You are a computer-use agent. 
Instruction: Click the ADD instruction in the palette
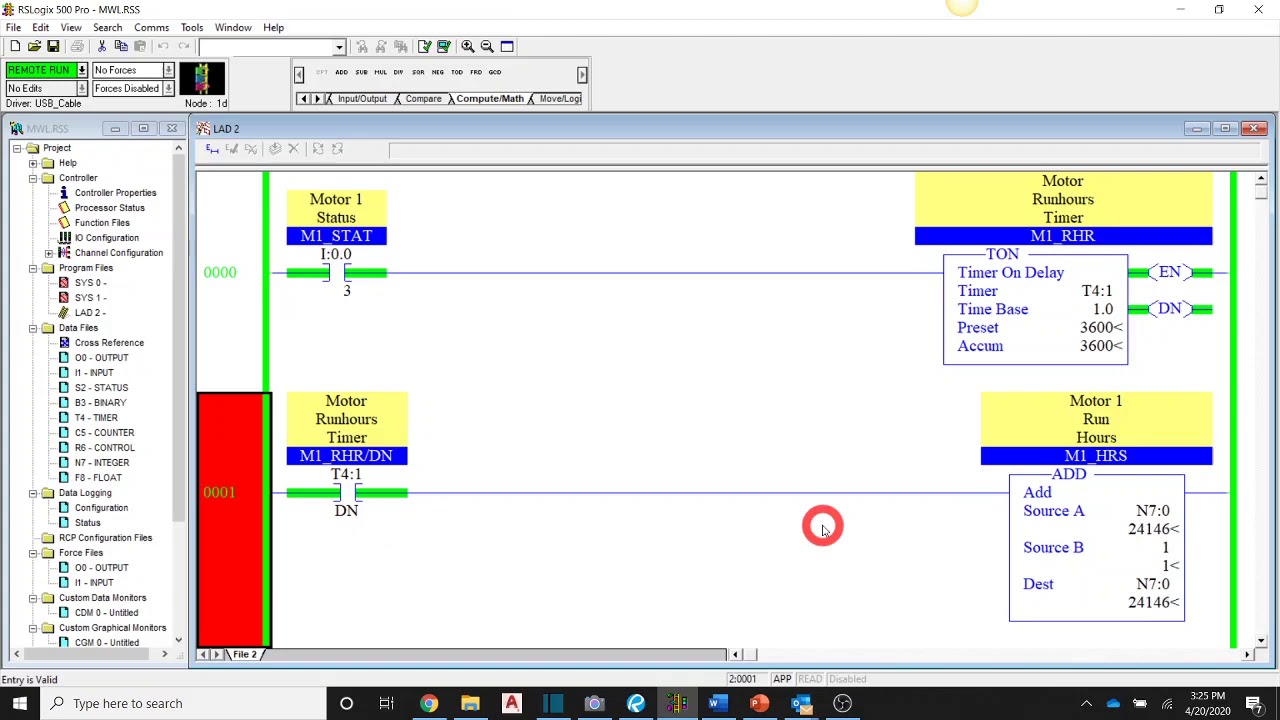[x=342, y=72]
